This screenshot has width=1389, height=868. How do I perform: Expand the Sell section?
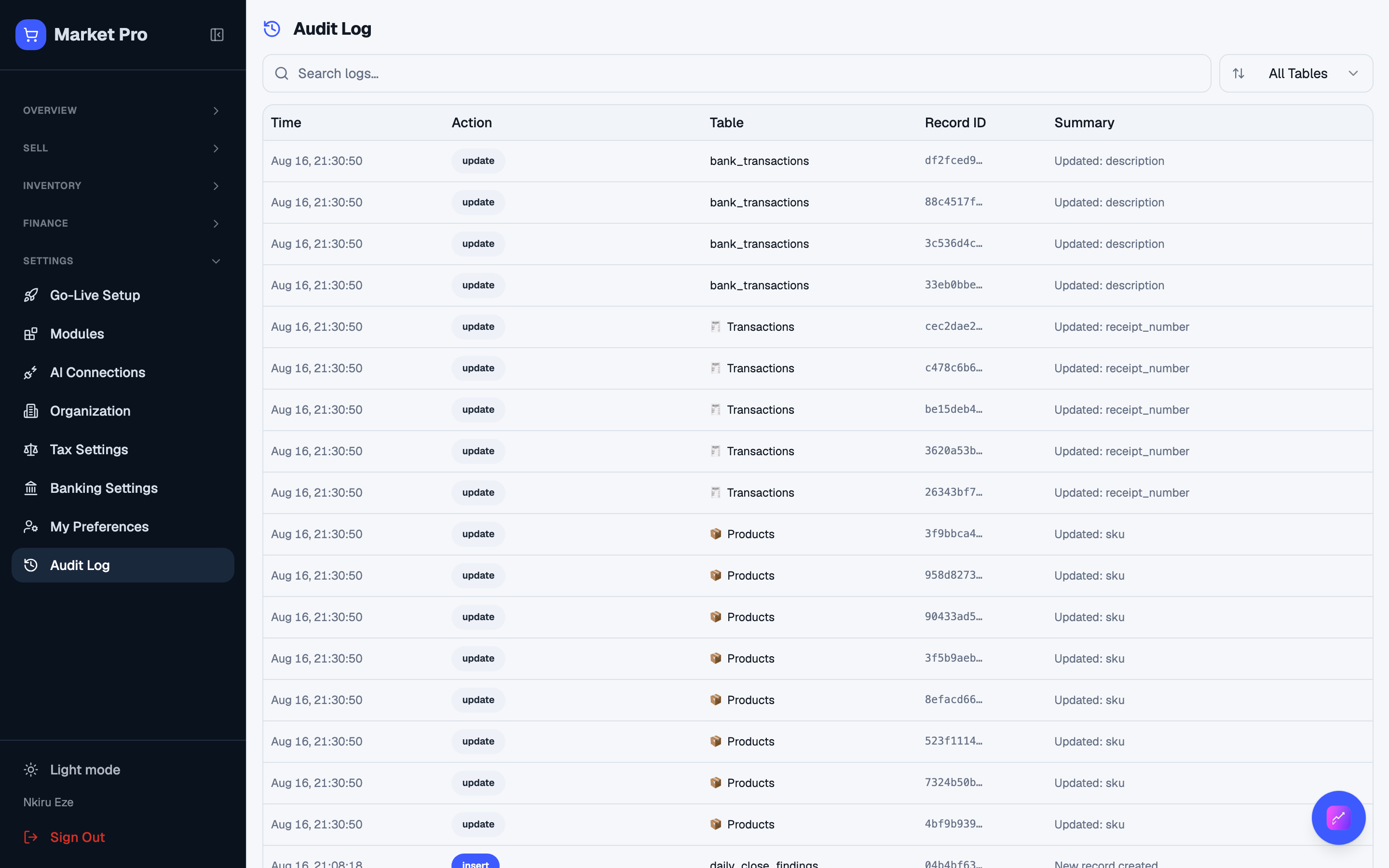tap(122, 148)
